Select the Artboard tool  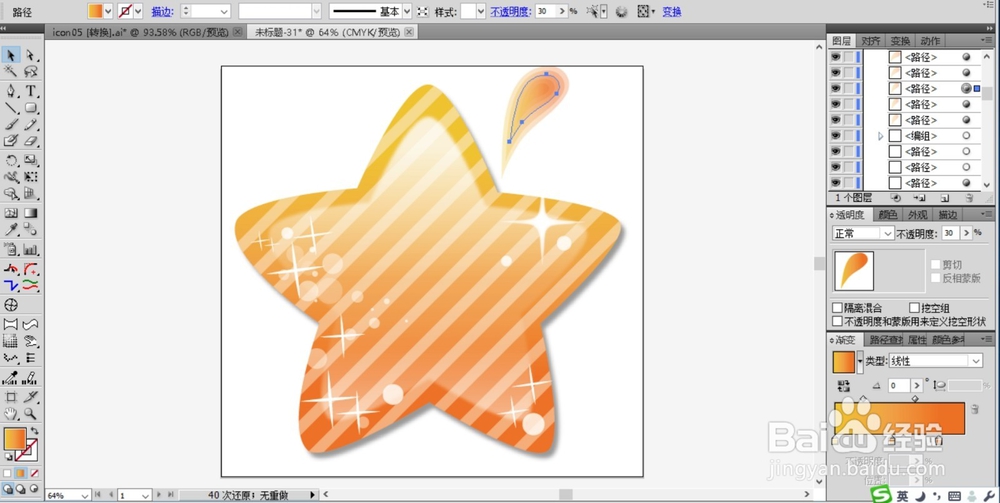[x=11, y=397]
